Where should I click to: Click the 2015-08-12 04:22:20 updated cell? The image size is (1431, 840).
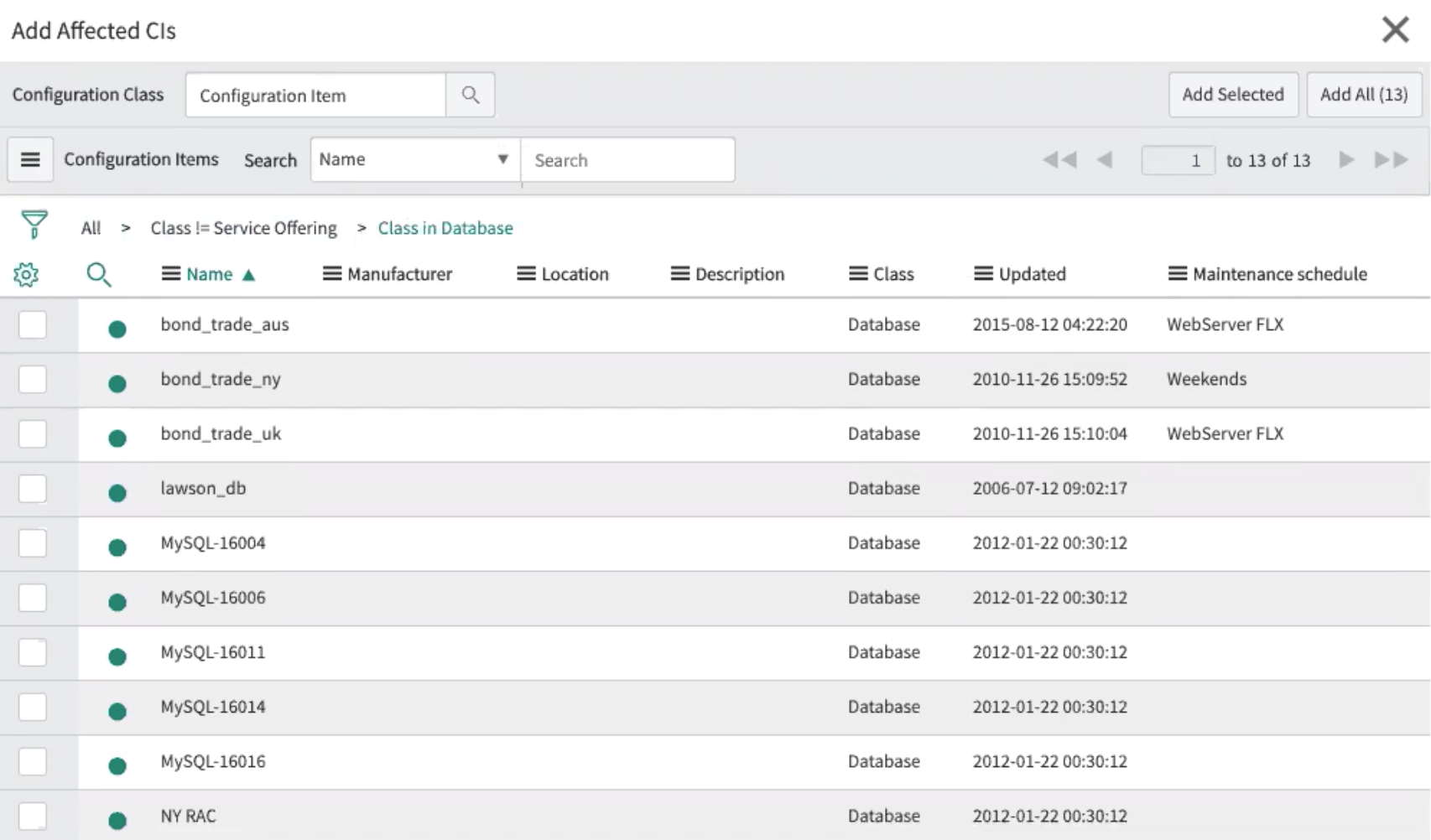[1049, 324]
